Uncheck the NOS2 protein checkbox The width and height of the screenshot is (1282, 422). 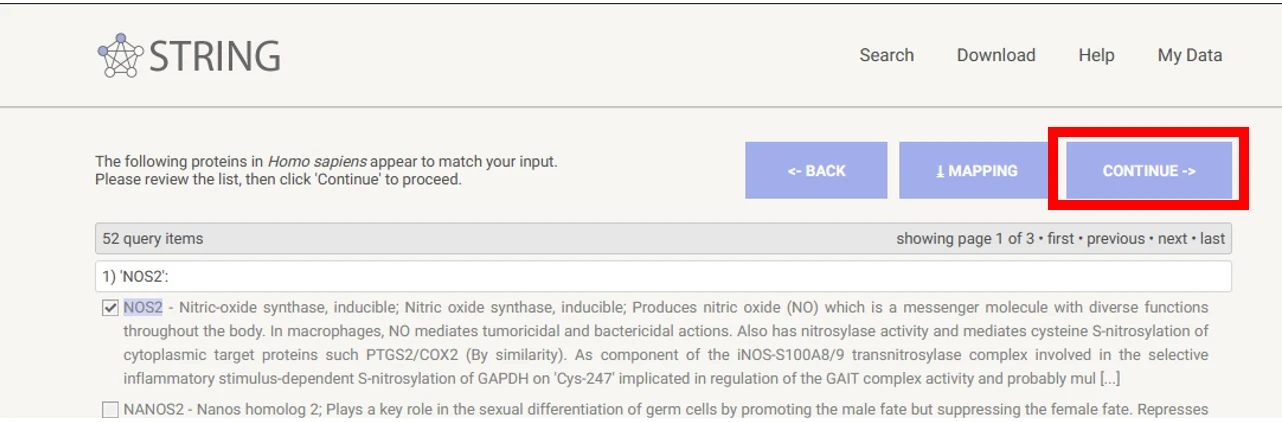[x=110, y=308]
